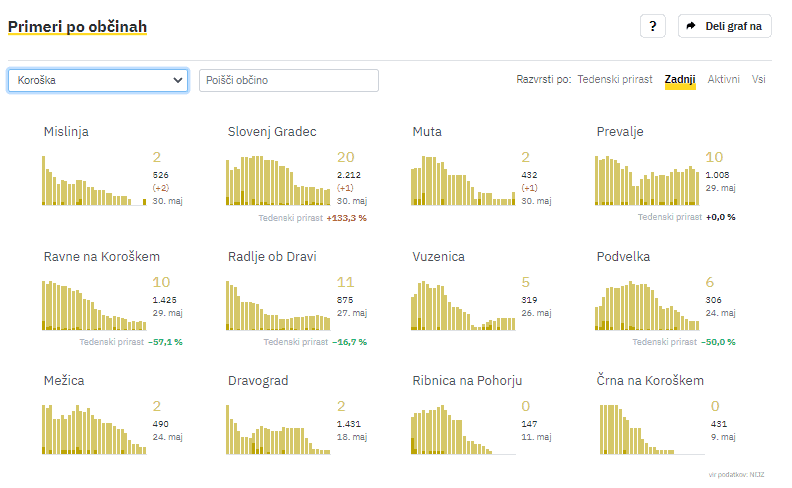Click the Vuzenica bar chart
Image resolution: width=792 pixels, height=488 pixels.
[461, 305]
